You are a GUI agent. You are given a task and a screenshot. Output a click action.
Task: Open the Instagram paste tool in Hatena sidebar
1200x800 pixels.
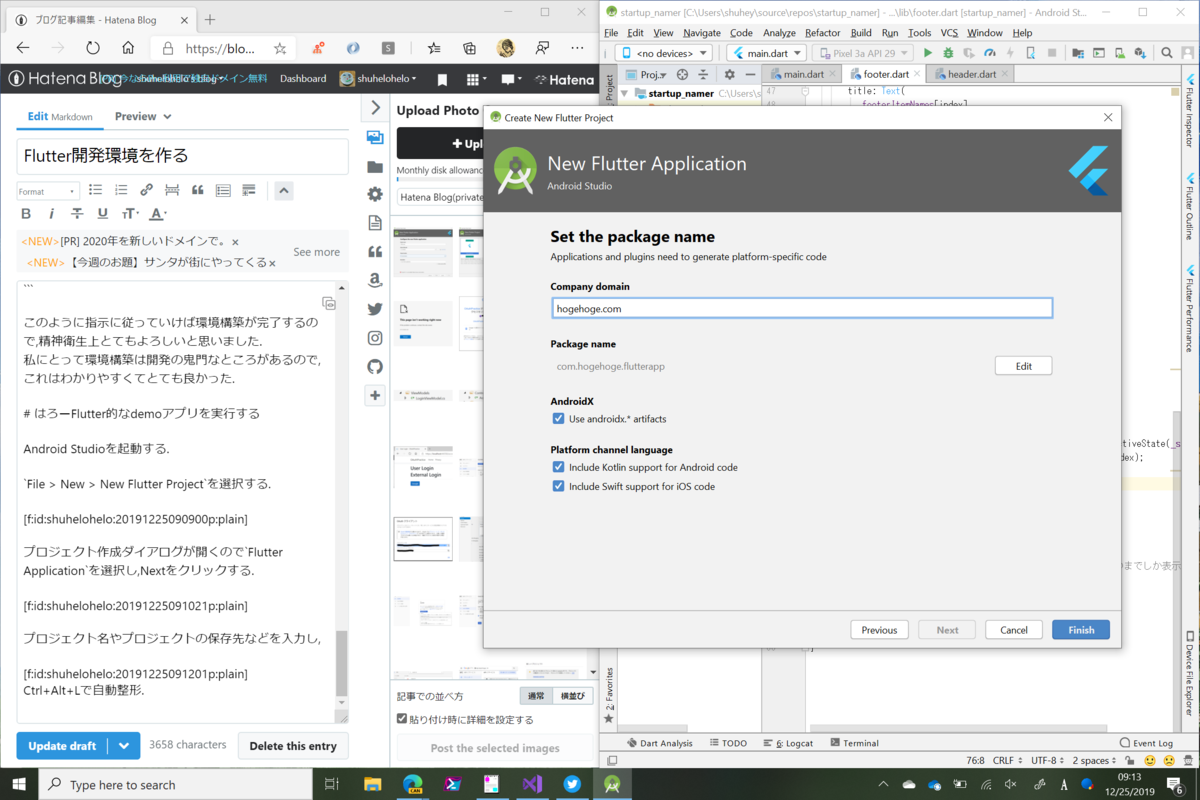click(375, 338)
